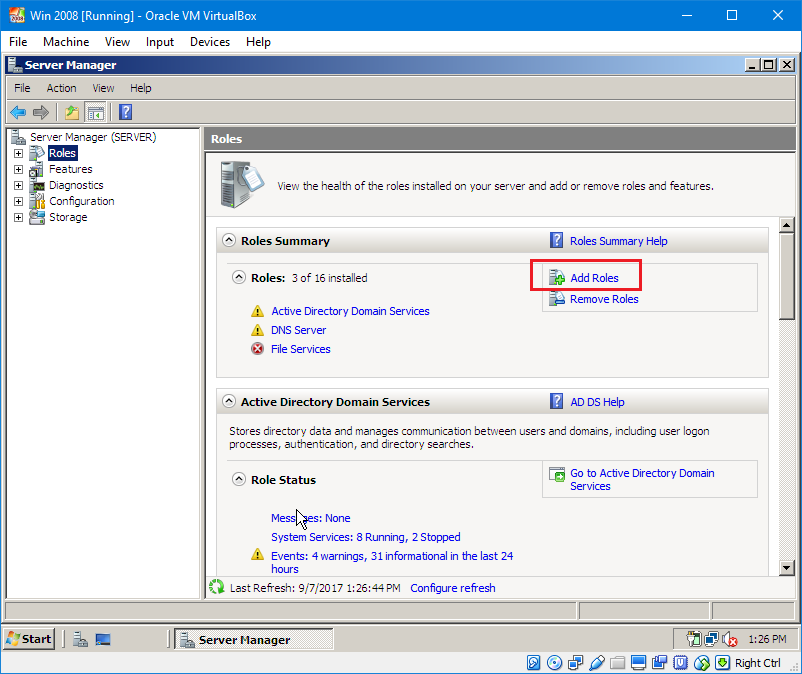
Task: Expand the Storage tree node
Action: (18, 217)
